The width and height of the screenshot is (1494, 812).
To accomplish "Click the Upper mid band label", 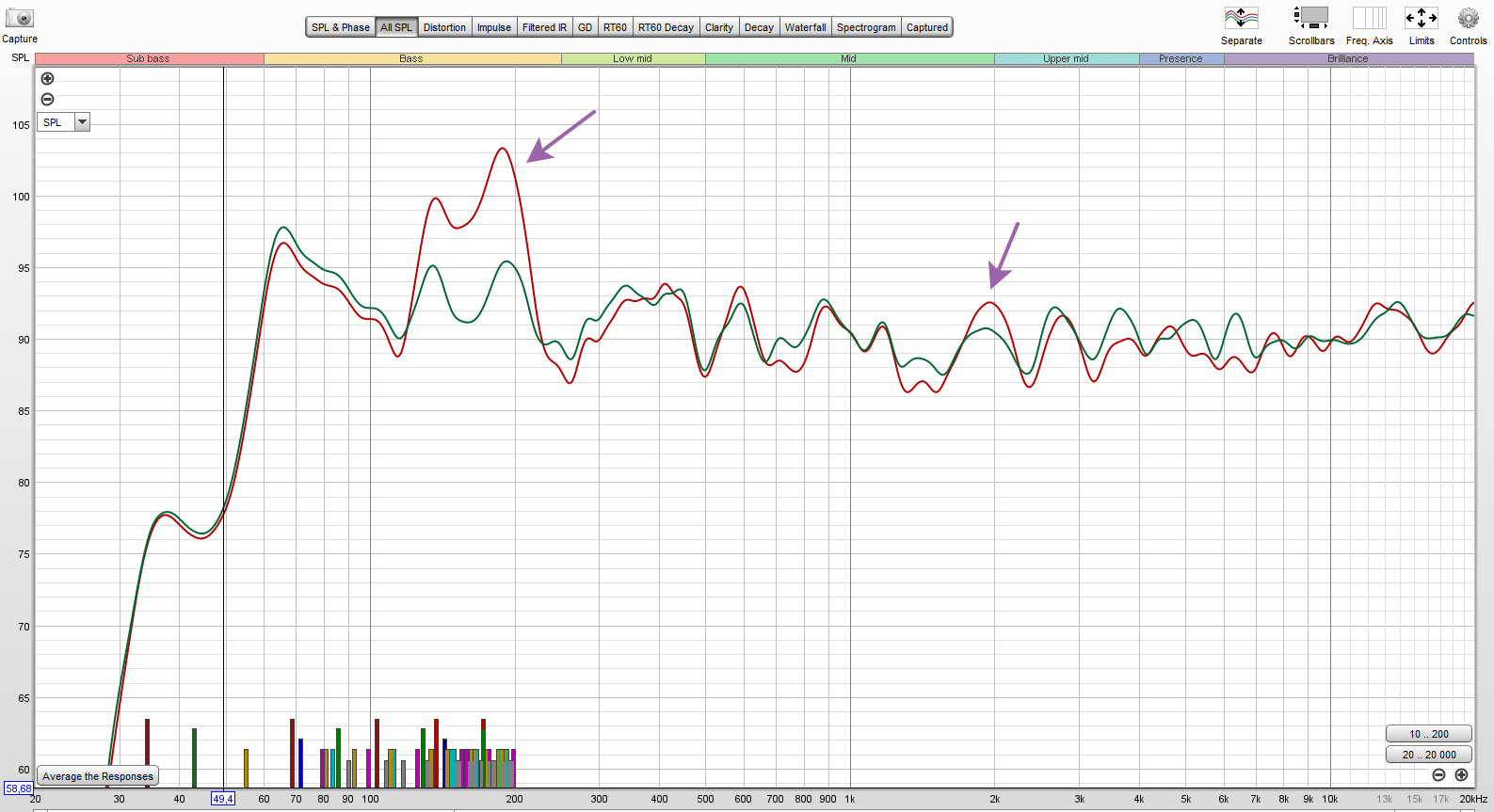I will pos(1067,58).
